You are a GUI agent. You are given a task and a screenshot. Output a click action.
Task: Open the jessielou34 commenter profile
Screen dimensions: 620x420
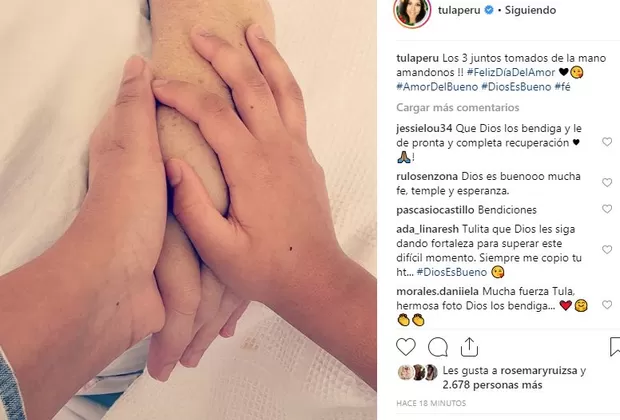(424, 129)
